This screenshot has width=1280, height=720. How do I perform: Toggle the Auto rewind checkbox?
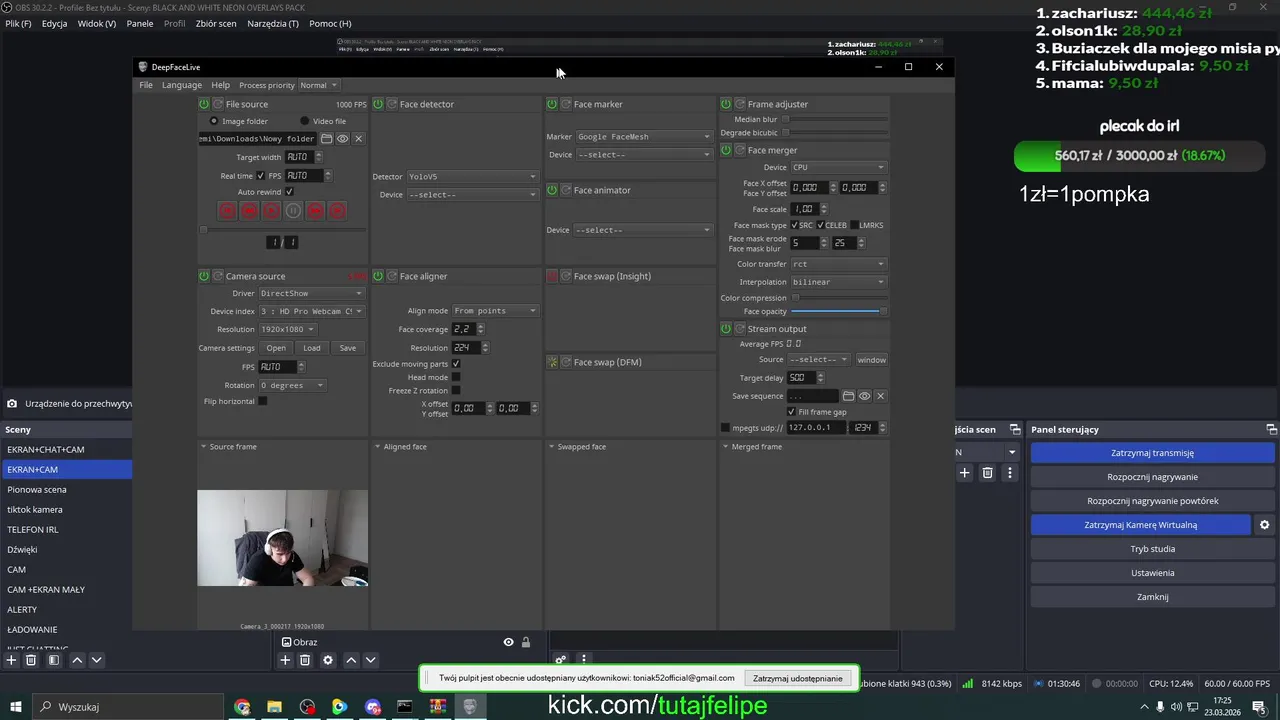289,192
